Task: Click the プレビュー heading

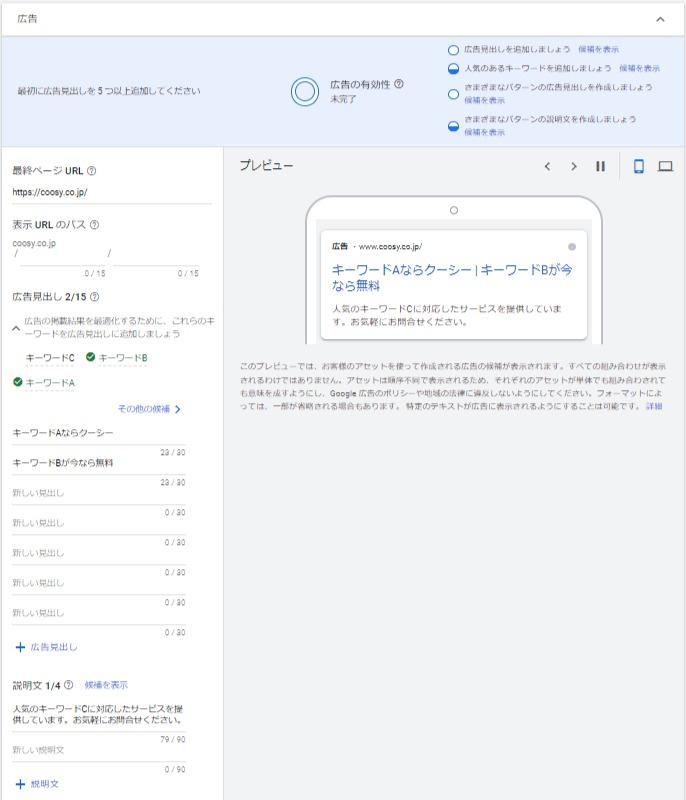Action: pos(266,166)
